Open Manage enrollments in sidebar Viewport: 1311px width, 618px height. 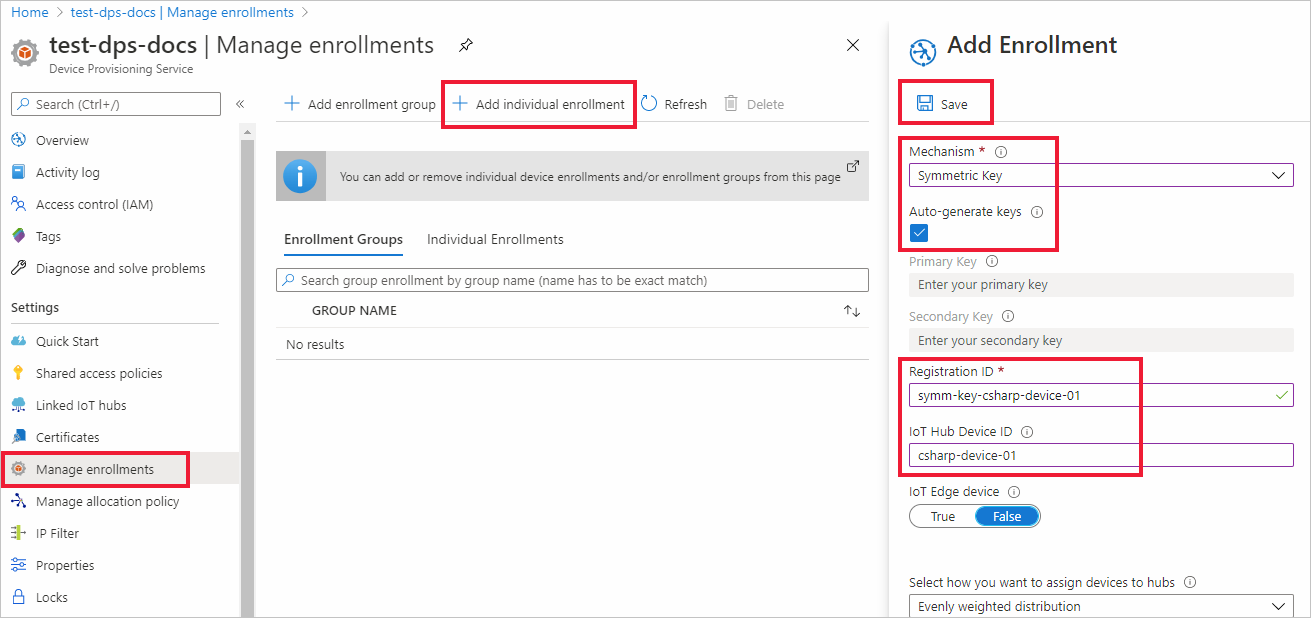tap(95, 469)
